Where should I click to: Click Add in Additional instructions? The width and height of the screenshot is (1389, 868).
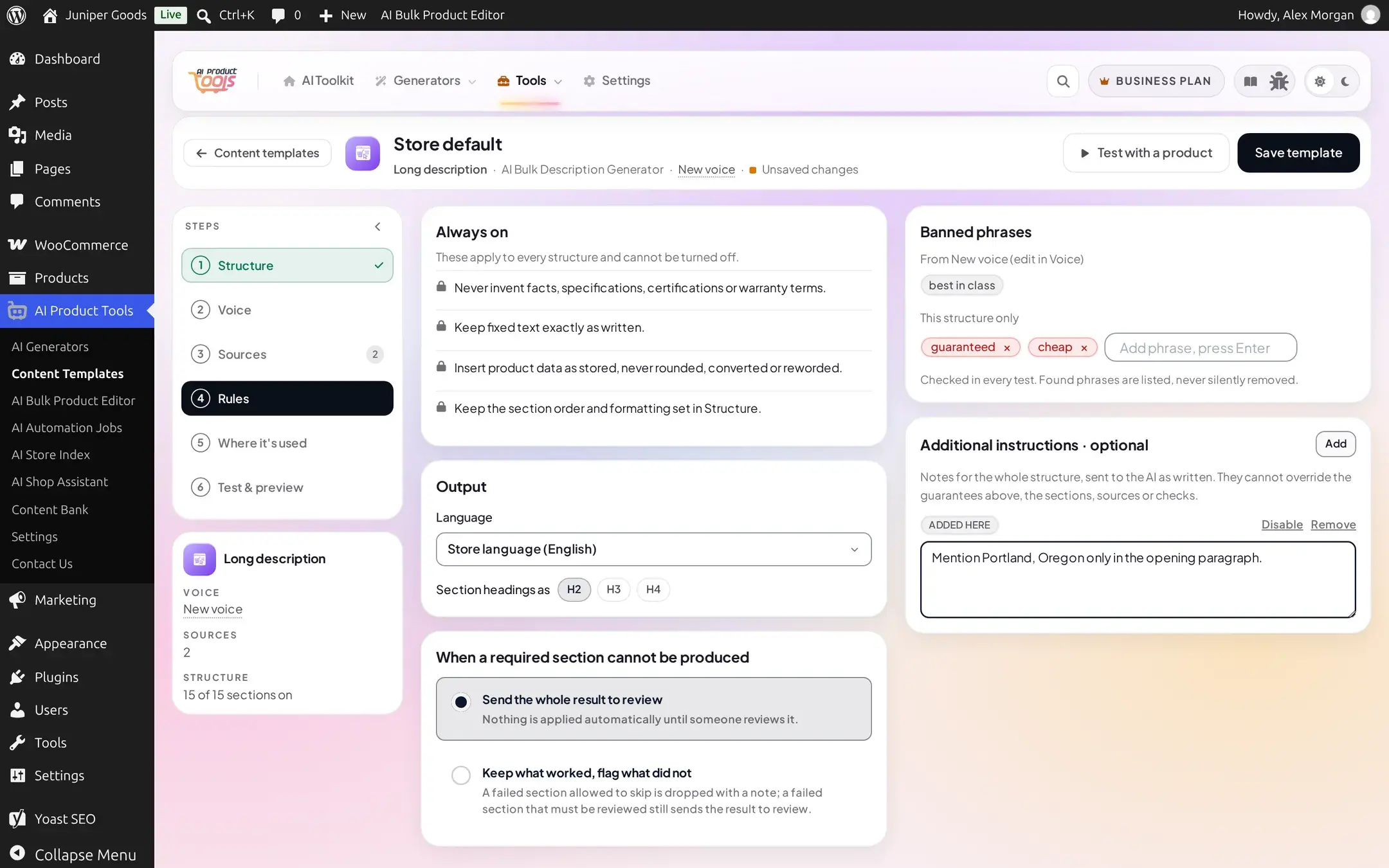(x=1336, y=444)
